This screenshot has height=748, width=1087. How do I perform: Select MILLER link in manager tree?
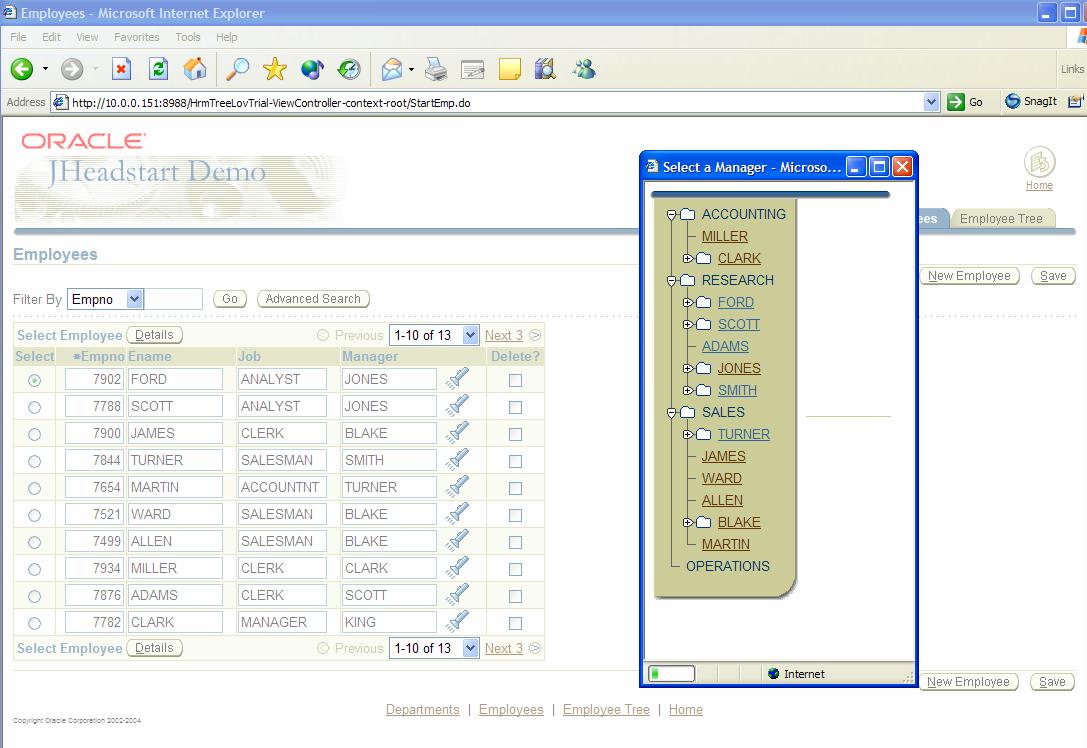(x=724, y=236)
